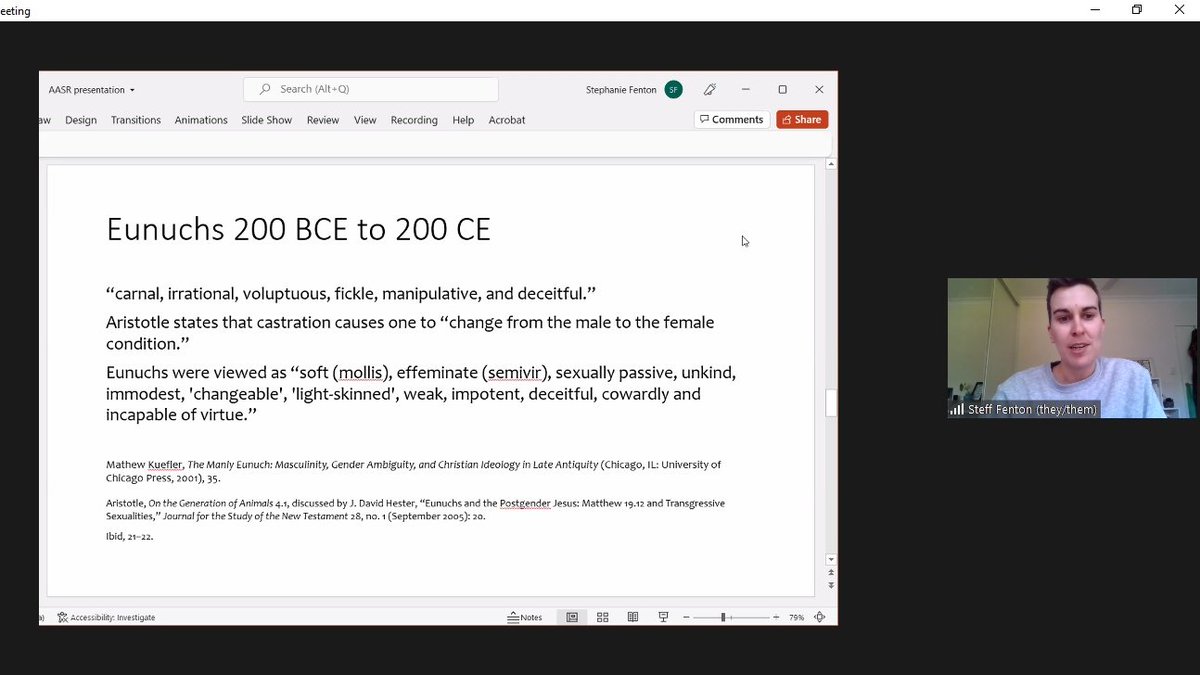The image size is (1200, 675).
Task: Click vertical scrollbar down arrow
Action: click(831, 559)
